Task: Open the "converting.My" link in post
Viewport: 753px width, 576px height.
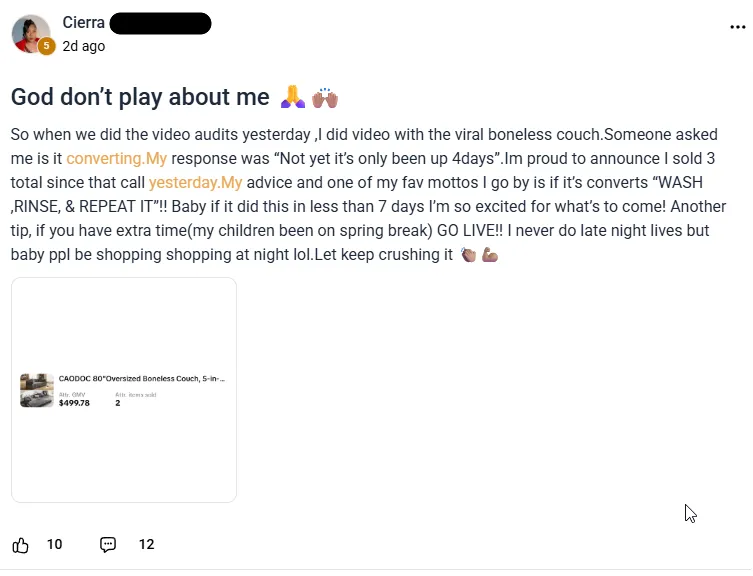Action: [x=116, y=158]
